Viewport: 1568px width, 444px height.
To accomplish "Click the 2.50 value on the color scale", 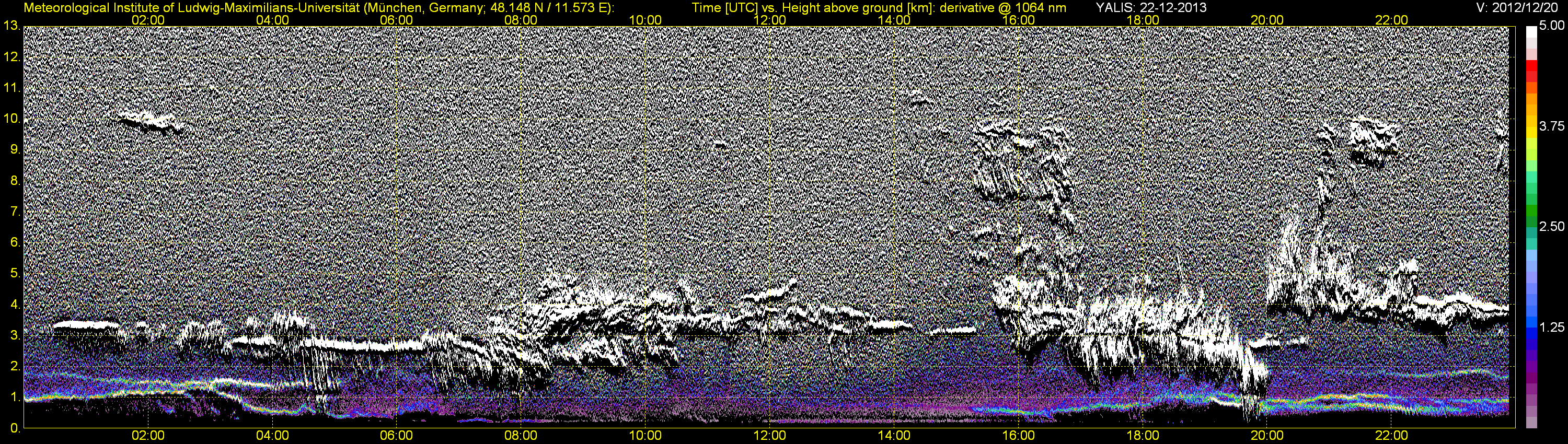I will pyautogui.click(x=1552, y=227).
